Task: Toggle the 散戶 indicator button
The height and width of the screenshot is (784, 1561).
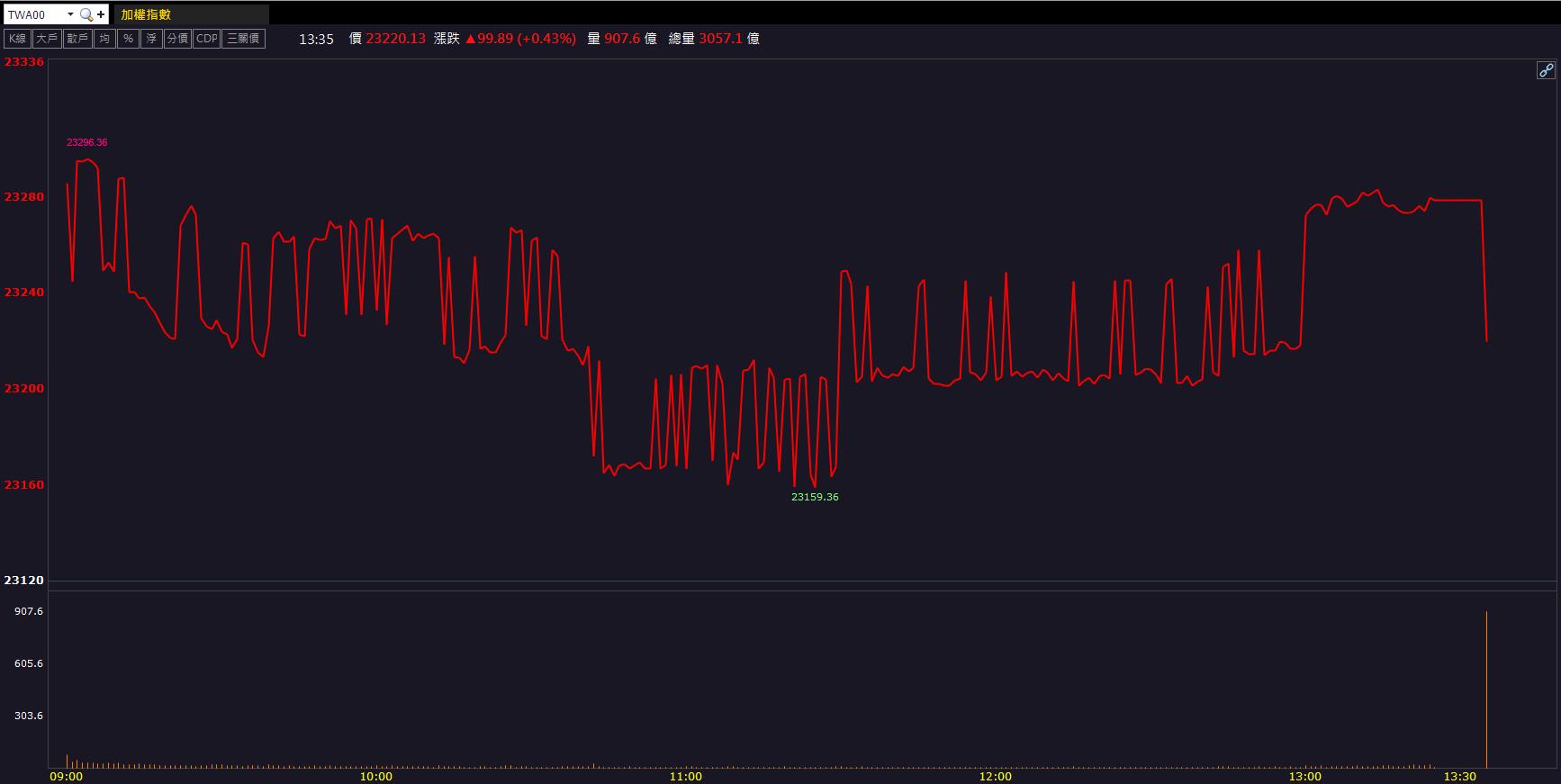Action: (x=77, y=39)
